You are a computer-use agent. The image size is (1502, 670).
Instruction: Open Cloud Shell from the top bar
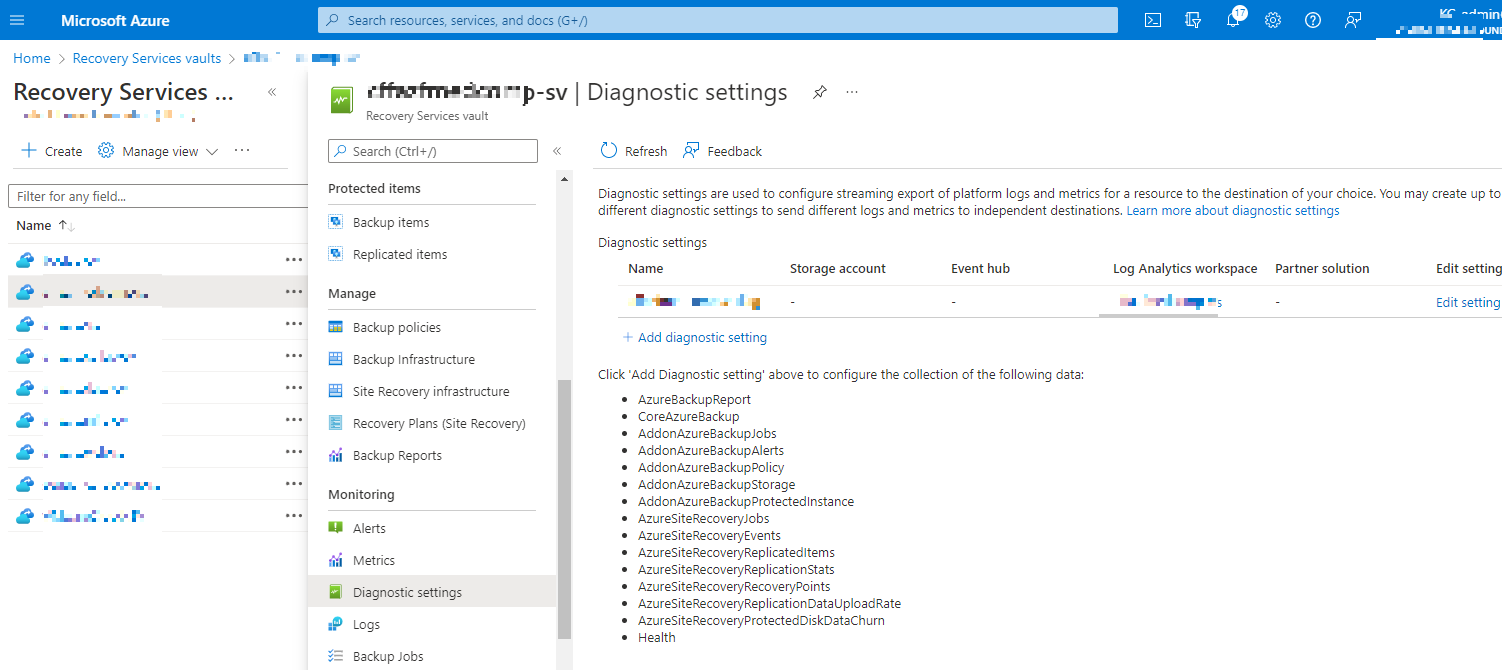(1153, 20)
